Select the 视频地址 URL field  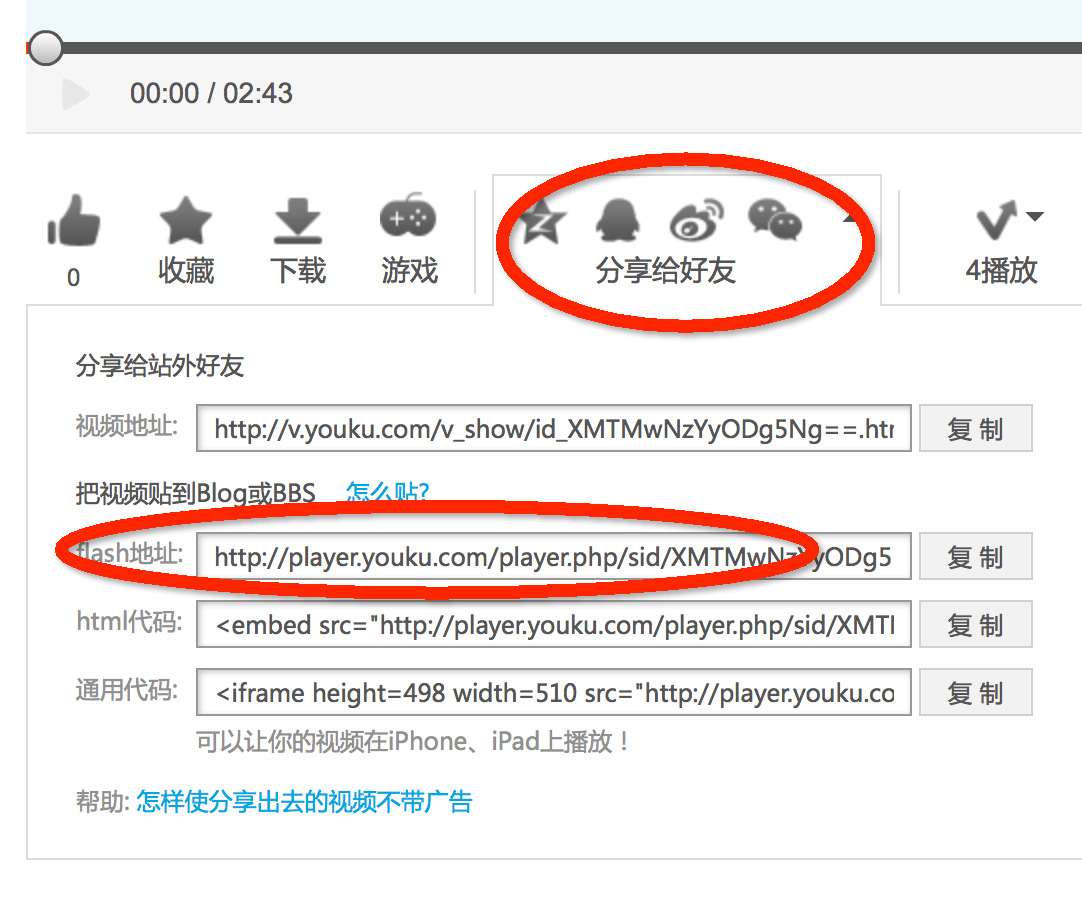553,429
